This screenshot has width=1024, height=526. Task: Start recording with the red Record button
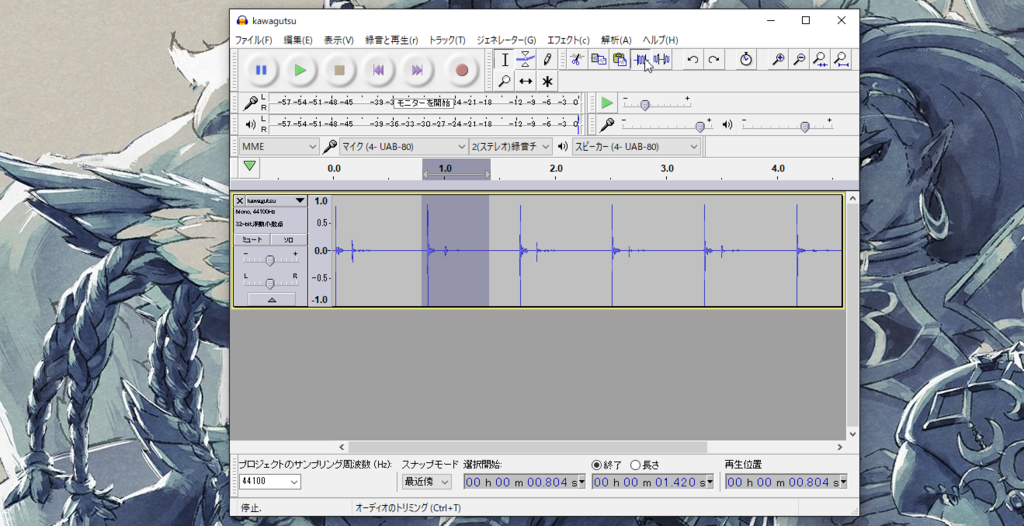[x=462, y=70]
